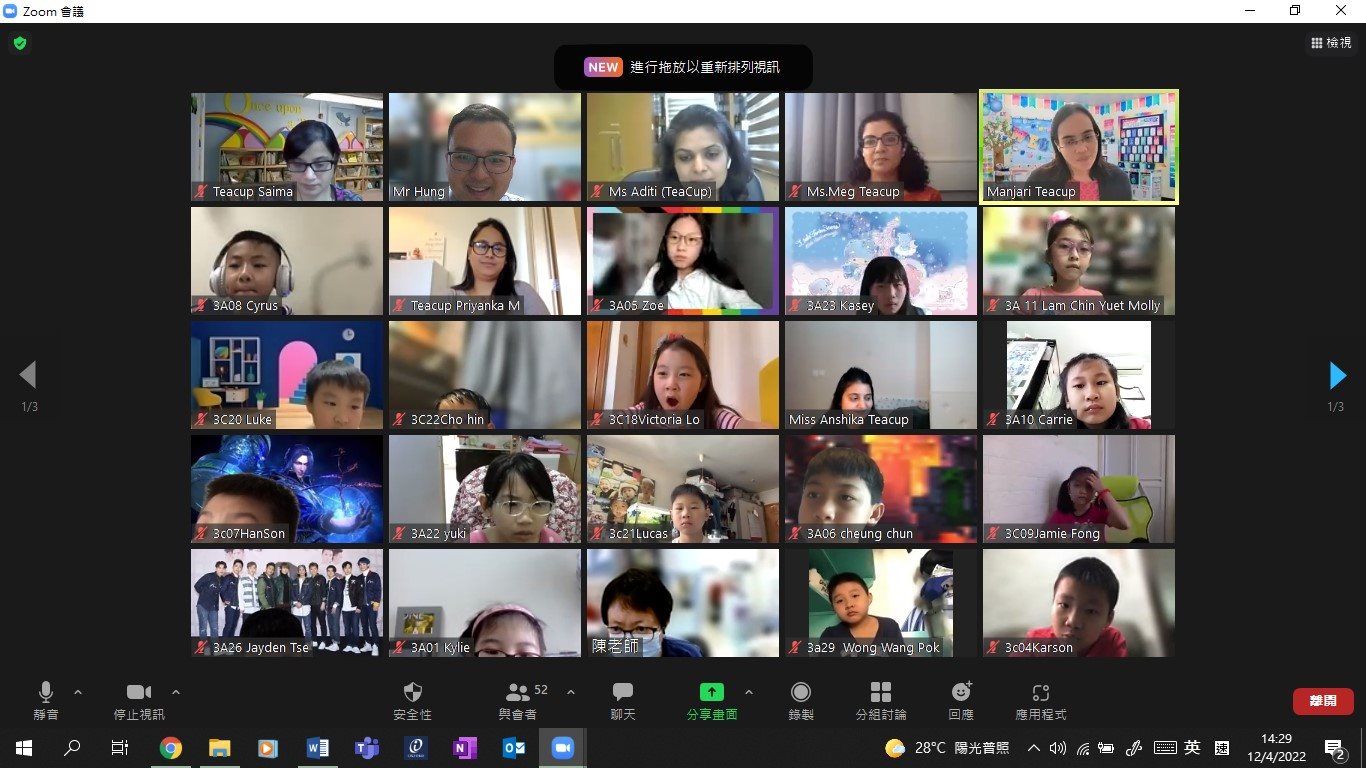Stop video with the camera (停止視訊) button

[138, 693]
